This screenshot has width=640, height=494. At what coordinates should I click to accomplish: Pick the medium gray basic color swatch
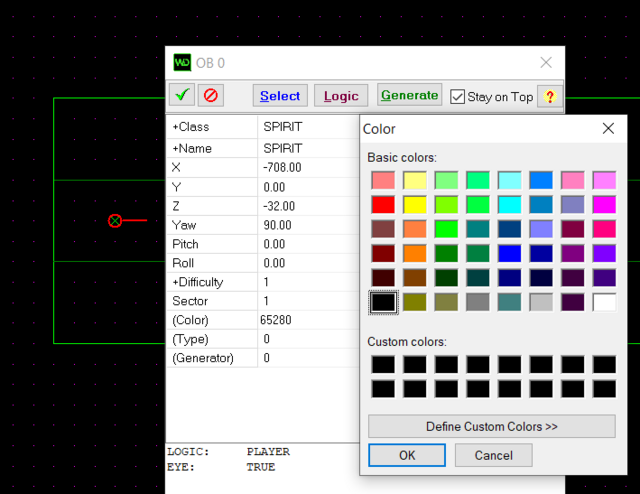pyautogui.click(x=478, y=303)
